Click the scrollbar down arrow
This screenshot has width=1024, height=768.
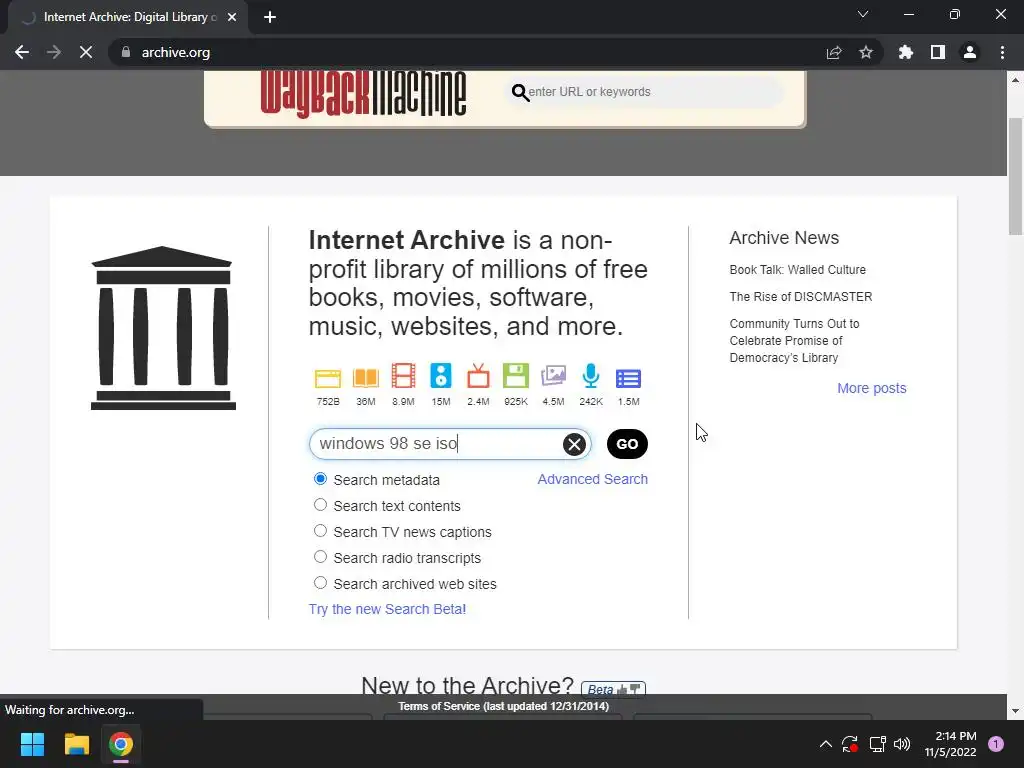click(1015, 711)
